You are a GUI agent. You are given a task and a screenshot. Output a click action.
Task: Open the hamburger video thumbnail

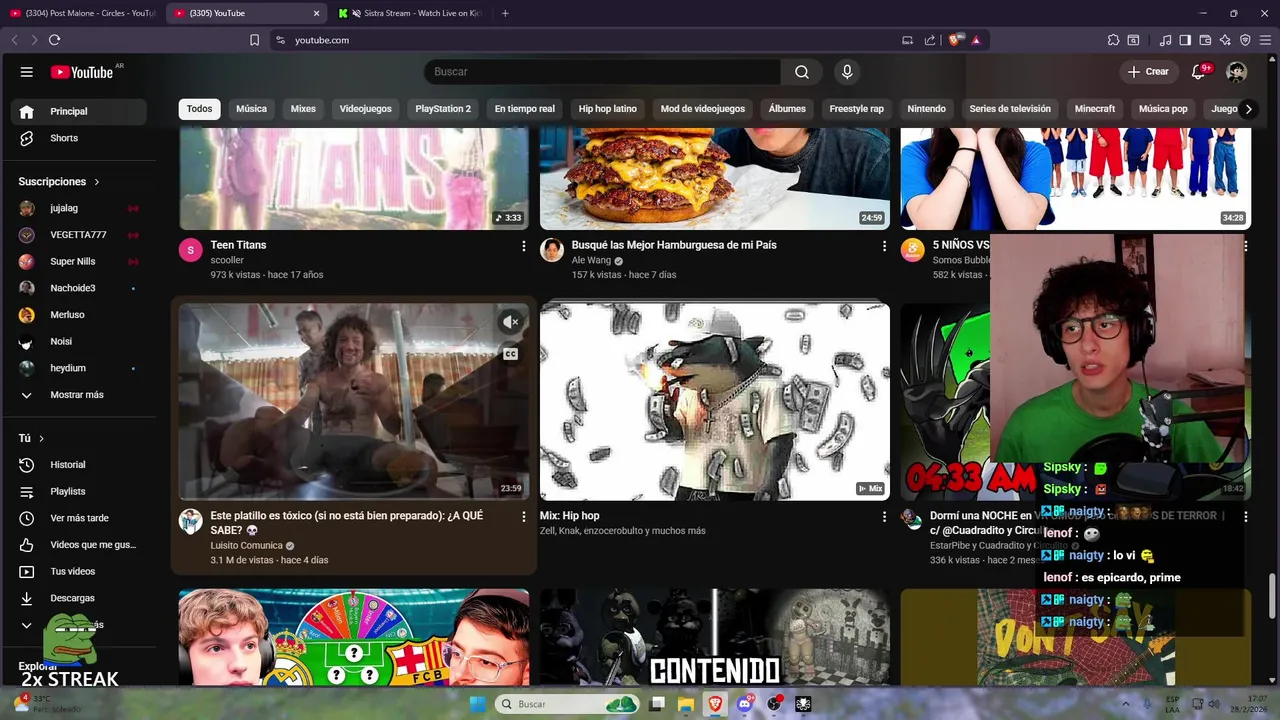pyautogui.click(x=715, y=179)
